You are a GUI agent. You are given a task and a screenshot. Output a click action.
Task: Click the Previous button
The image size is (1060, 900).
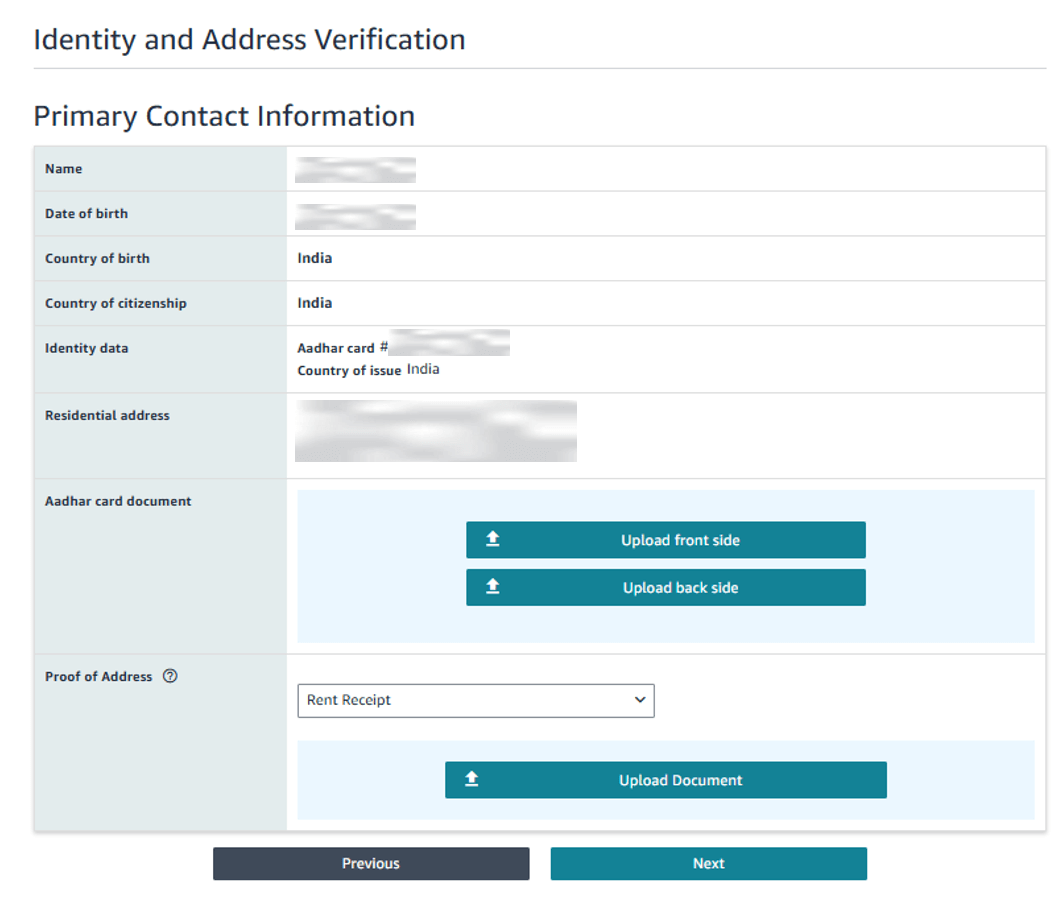click(370, 863)
